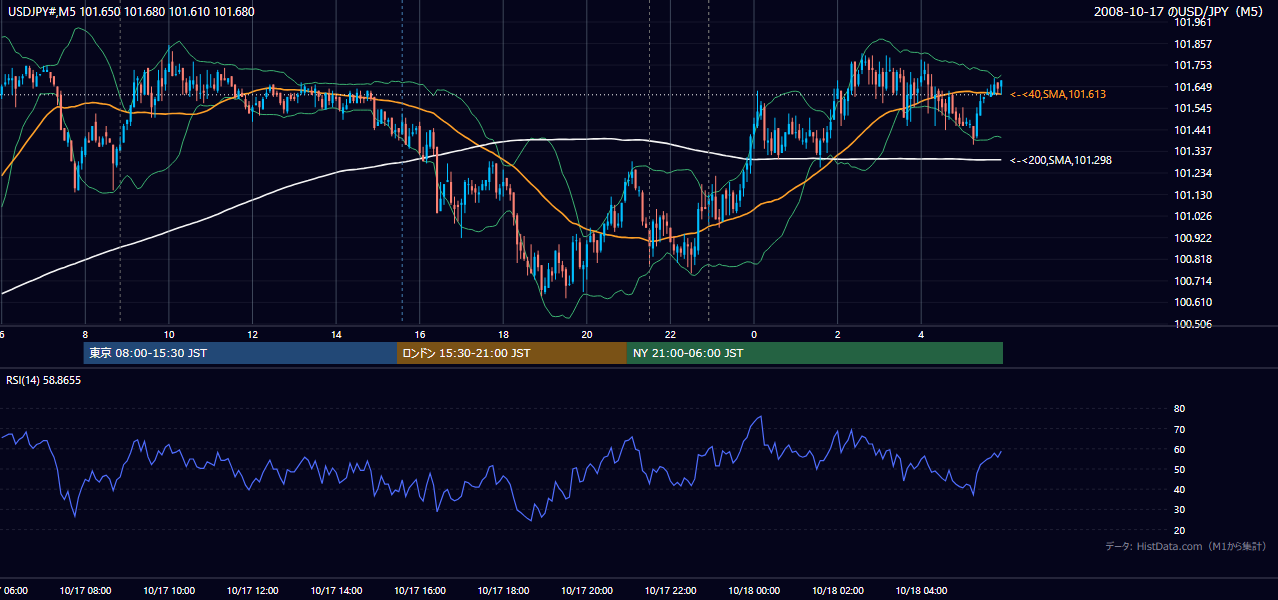Click RSI scale value 80
This screenshot has width=1278, height=600.
tap(1179, 409)
